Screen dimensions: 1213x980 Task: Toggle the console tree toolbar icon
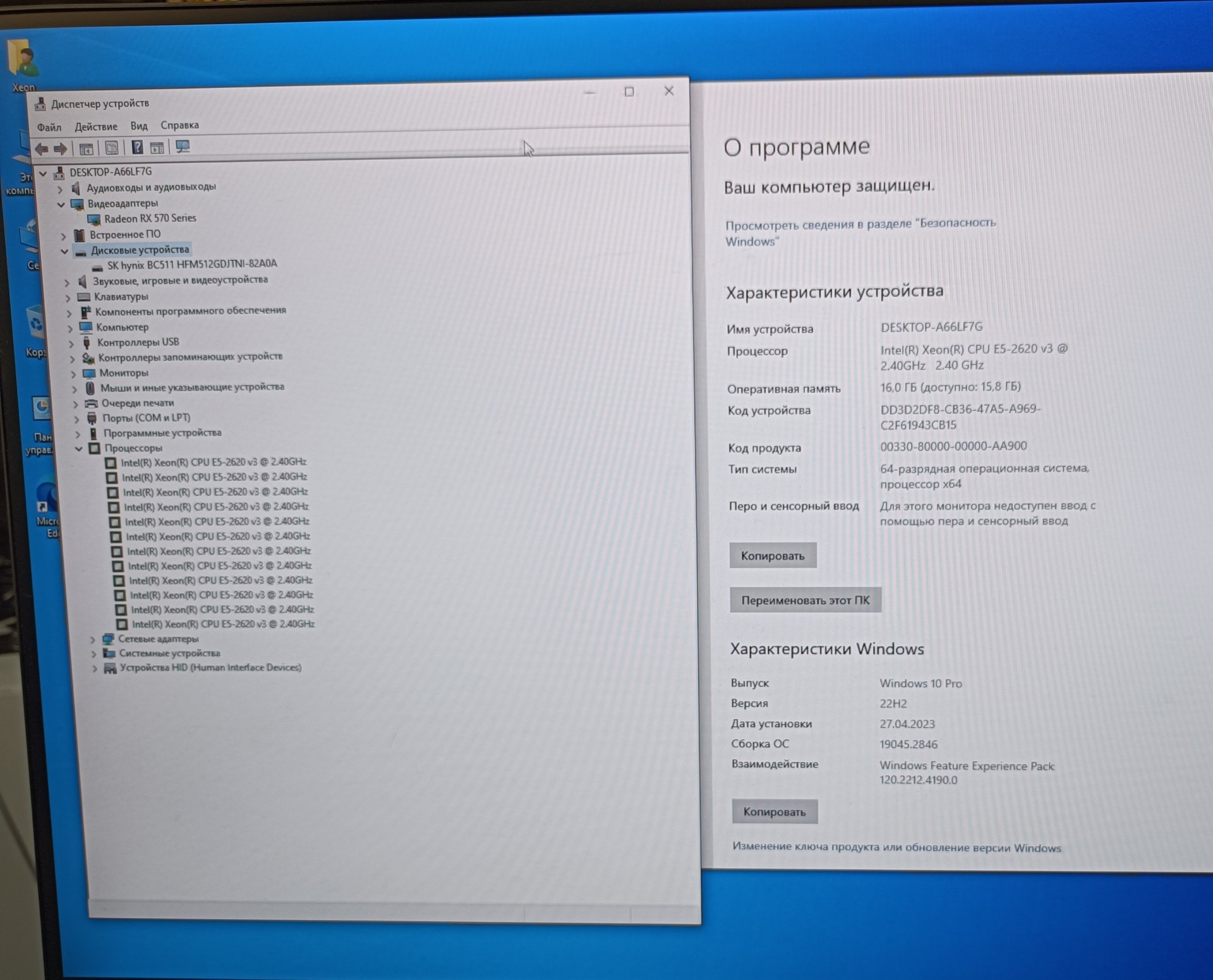coord(87,149)
